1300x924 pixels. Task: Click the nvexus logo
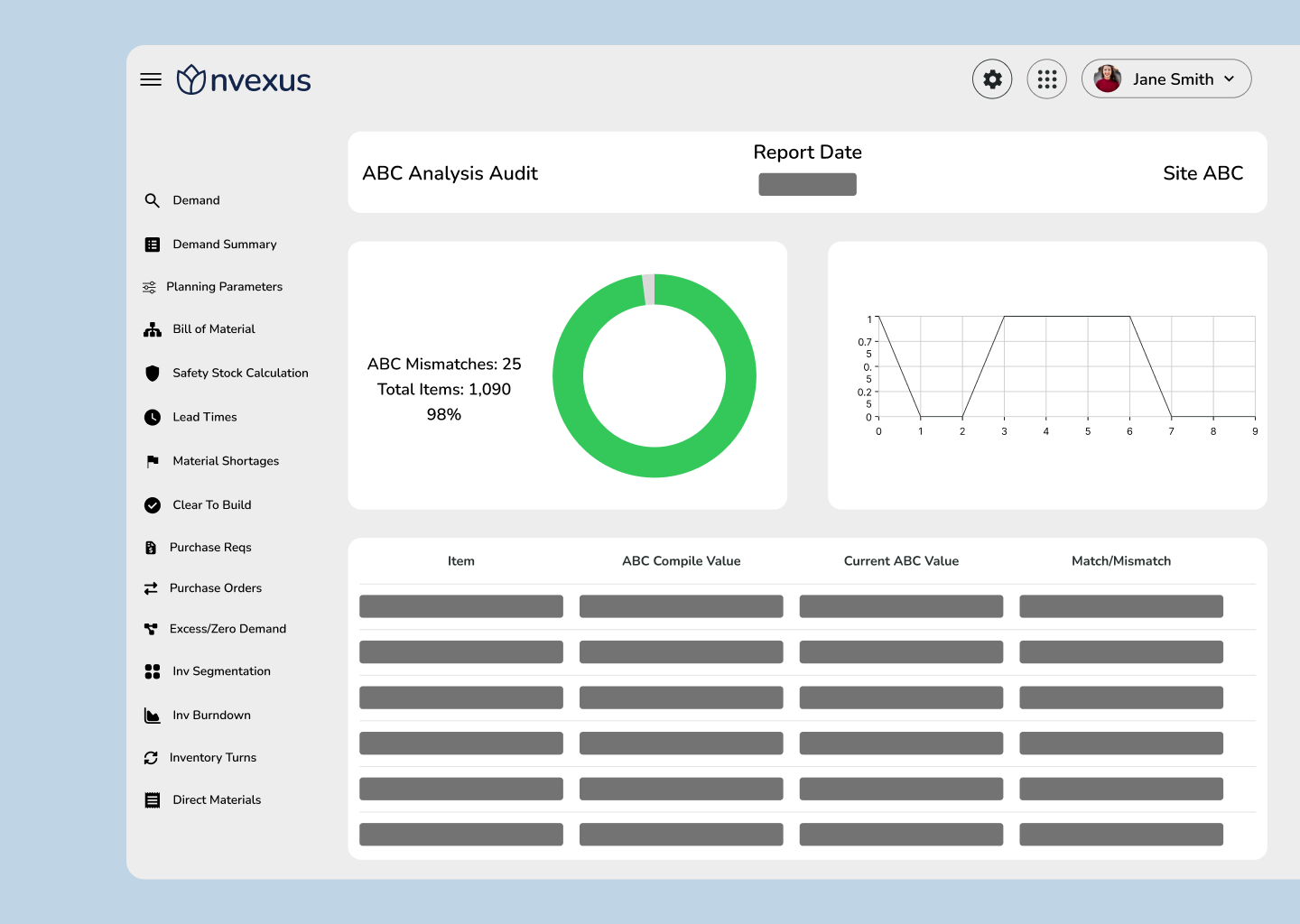click(x=244, y=79)
